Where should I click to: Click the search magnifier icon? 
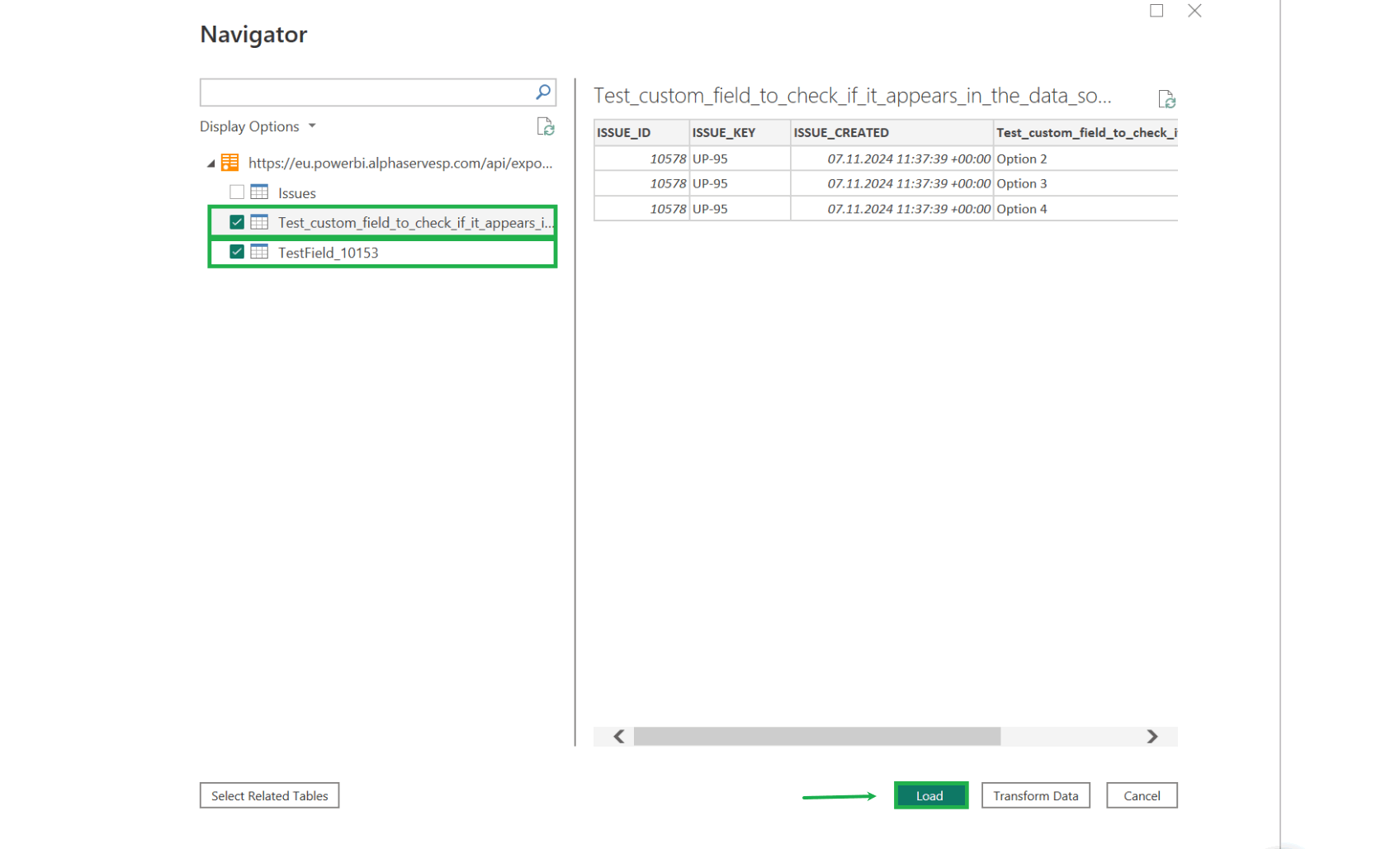pos(542,92)
